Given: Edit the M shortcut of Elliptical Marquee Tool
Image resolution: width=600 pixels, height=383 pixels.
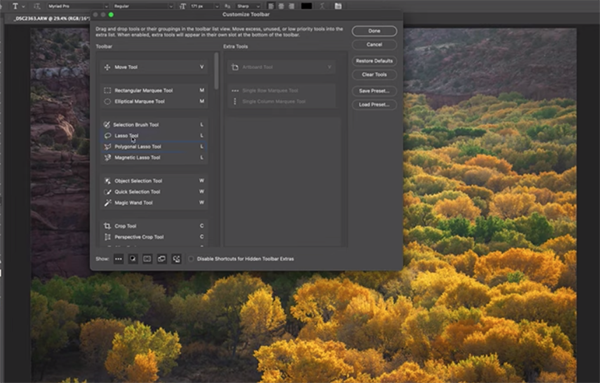Looking at the screenshot, I should (202, 101).
